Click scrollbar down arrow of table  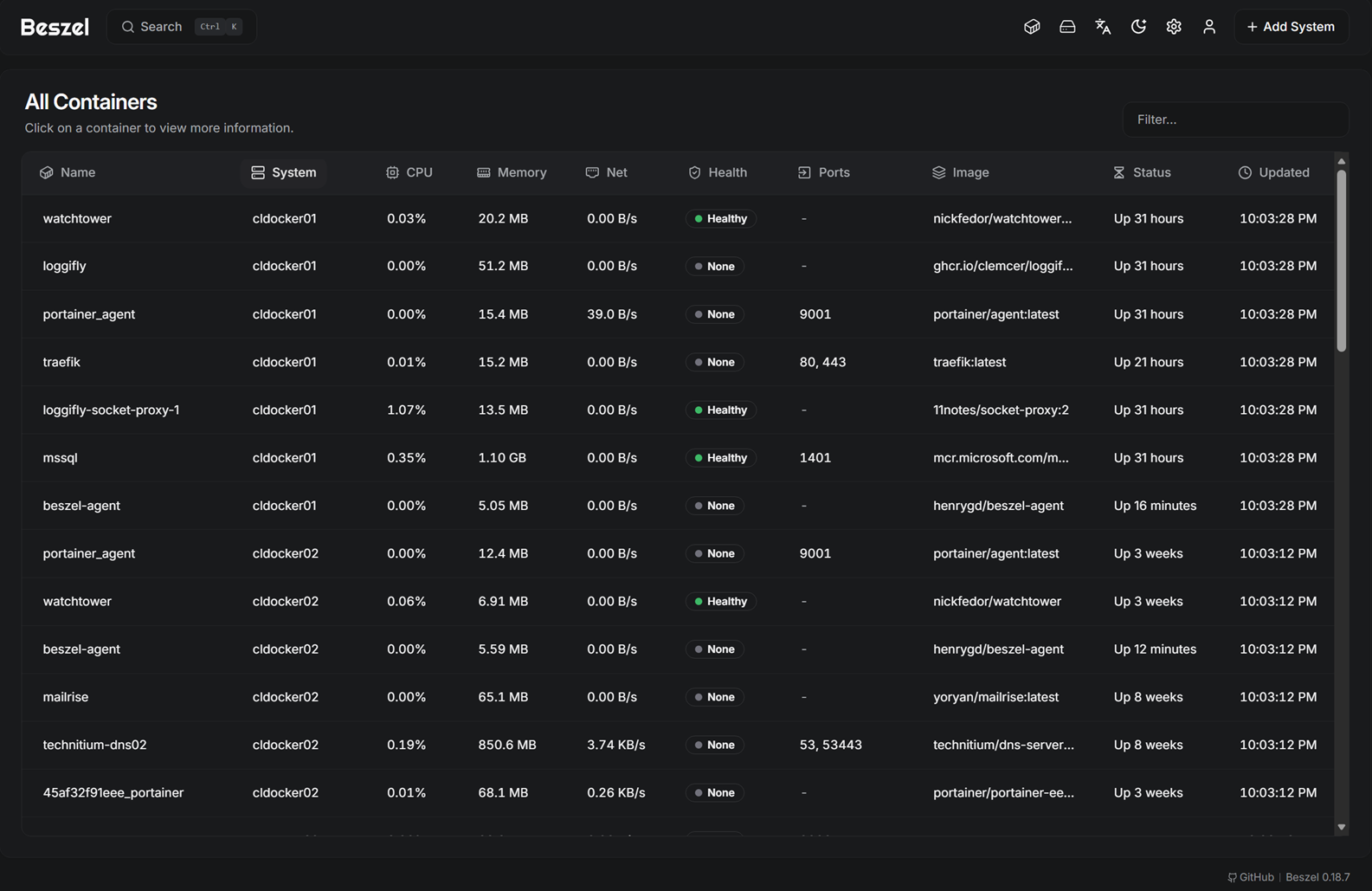(x=1342, y=827)
